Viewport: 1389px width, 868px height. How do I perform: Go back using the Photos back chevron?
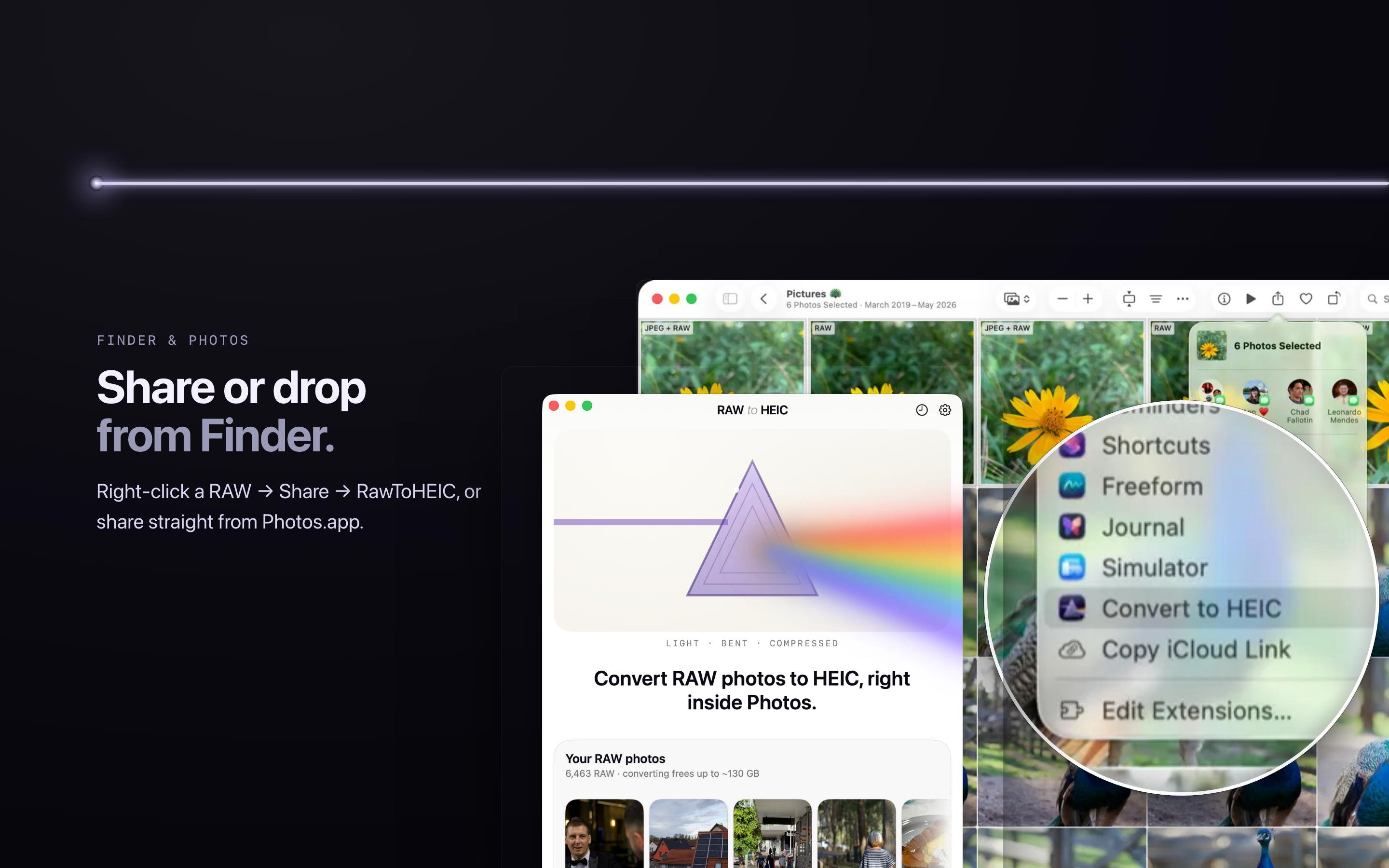[764, 298]
